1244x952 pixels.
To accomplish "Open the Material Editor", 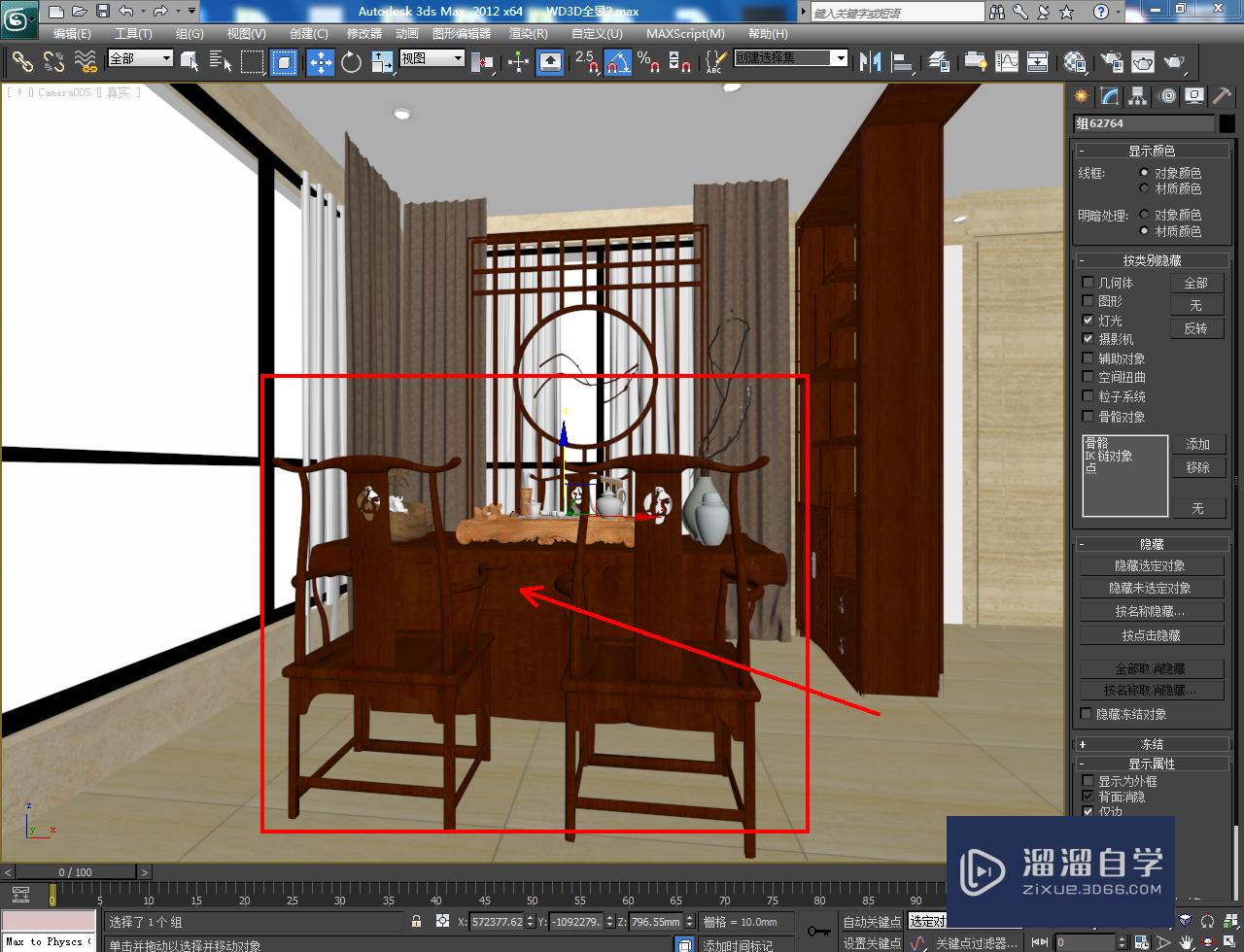I will pyautogui.click(x=1074, y=62).
